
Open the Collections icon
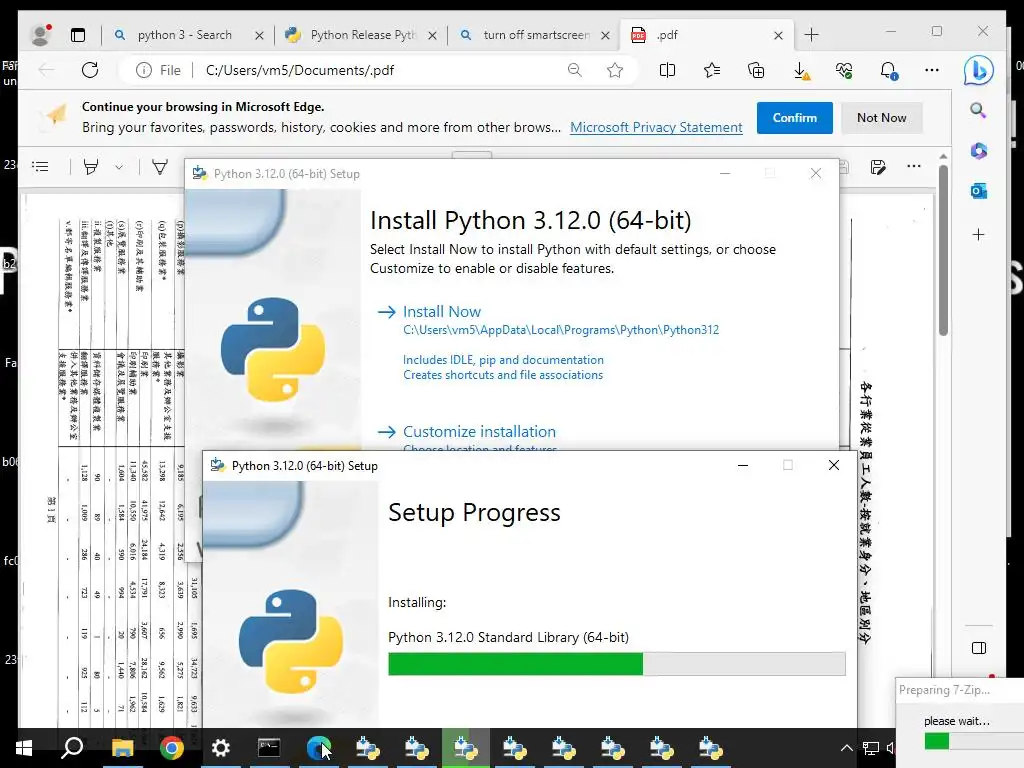pyautogui.click(x=756, y=70)
